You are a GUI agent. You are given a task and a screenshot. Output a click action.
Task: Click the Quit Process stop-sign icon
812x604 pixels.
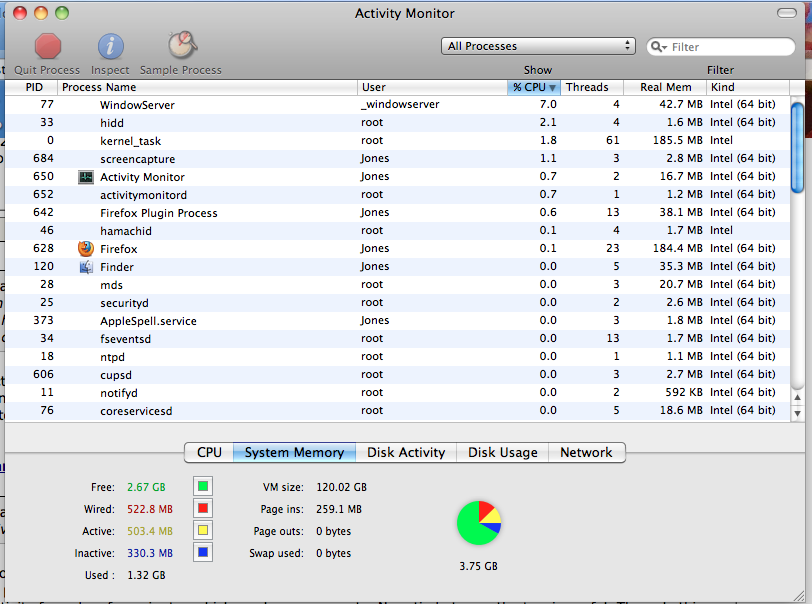tap(48, 46)
